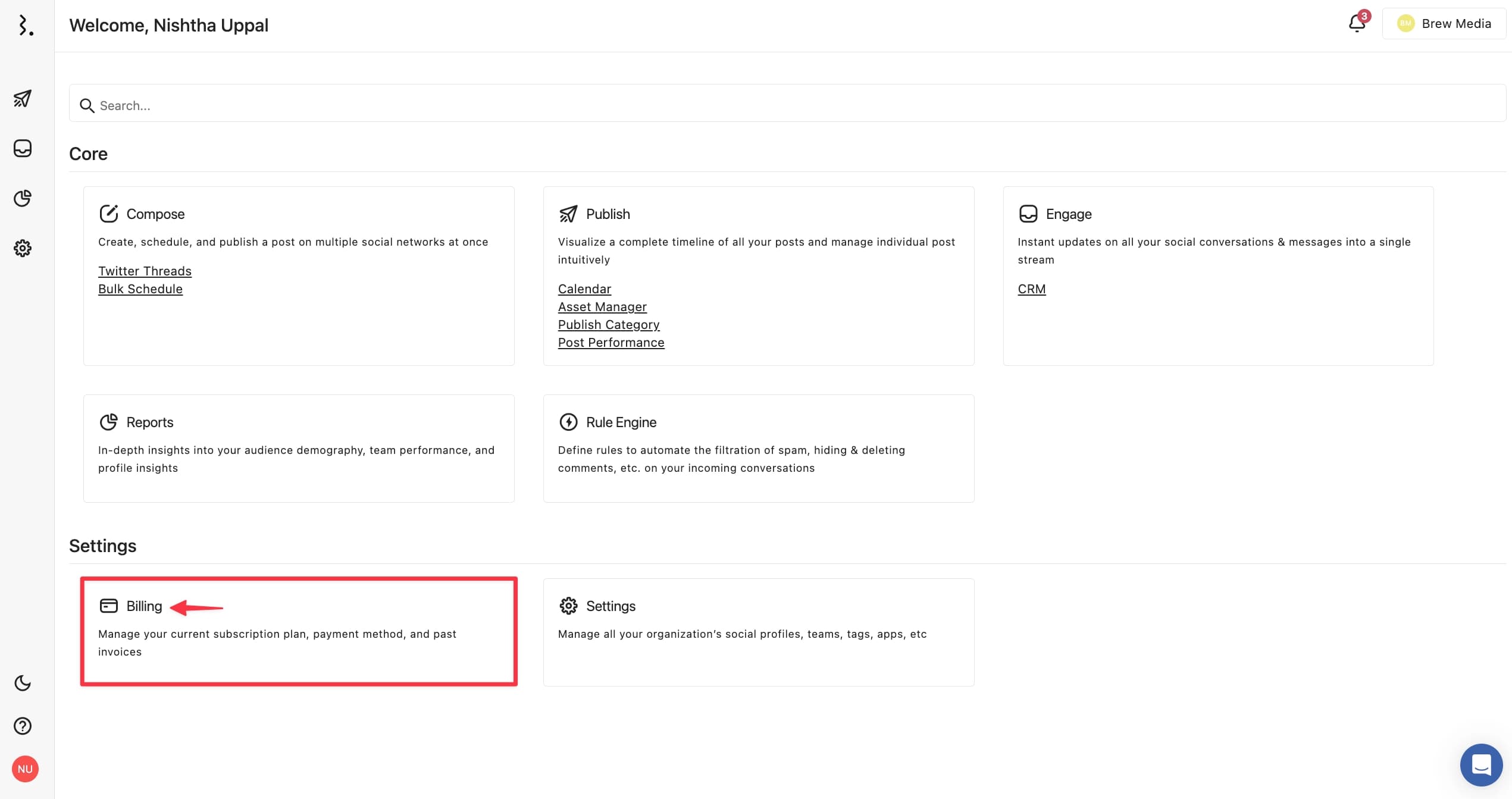Click the Publish Category link
Screen dimensions: 1512x799
[608, 324]
